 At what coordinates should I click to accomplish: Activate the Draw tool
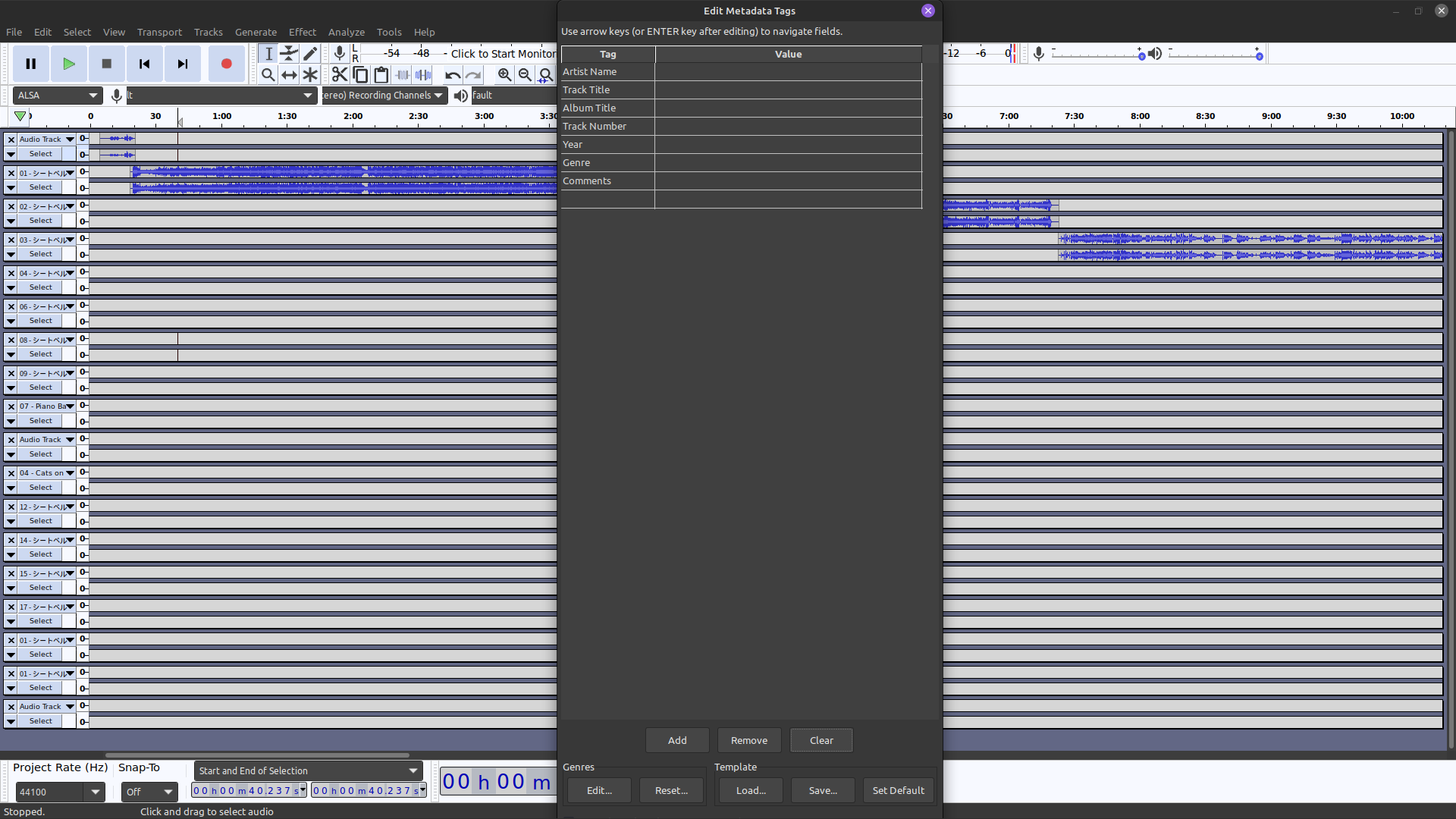(310, 53)
